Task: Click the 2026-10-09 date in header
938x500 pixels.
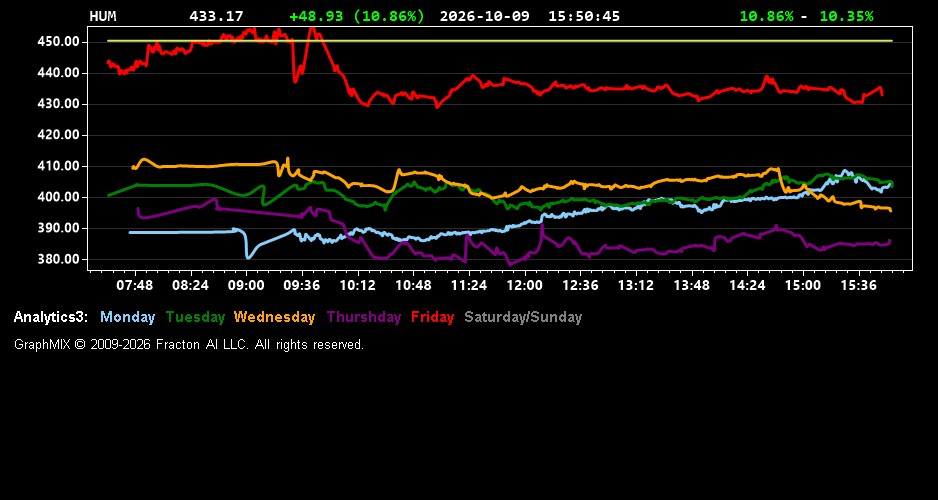Action: pos(485,16)
